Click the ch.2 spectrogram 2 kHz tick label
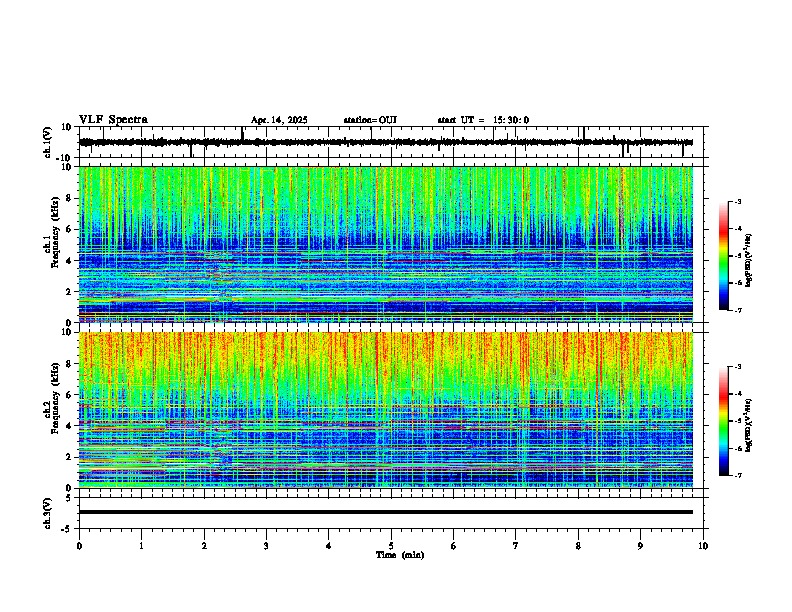 (69, 457)
